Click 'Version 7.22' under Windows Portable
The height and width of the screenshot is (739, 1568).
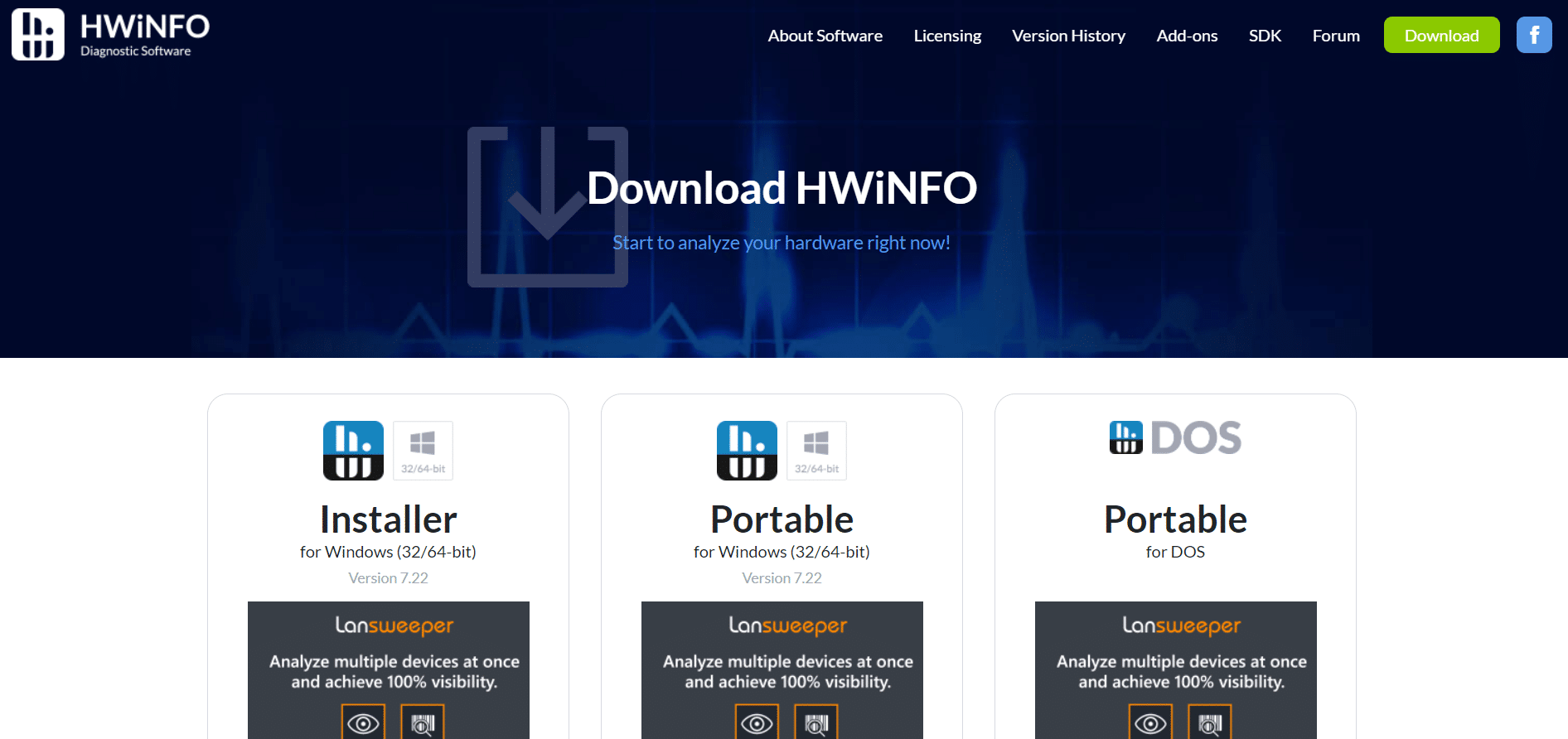click(782, 578)
